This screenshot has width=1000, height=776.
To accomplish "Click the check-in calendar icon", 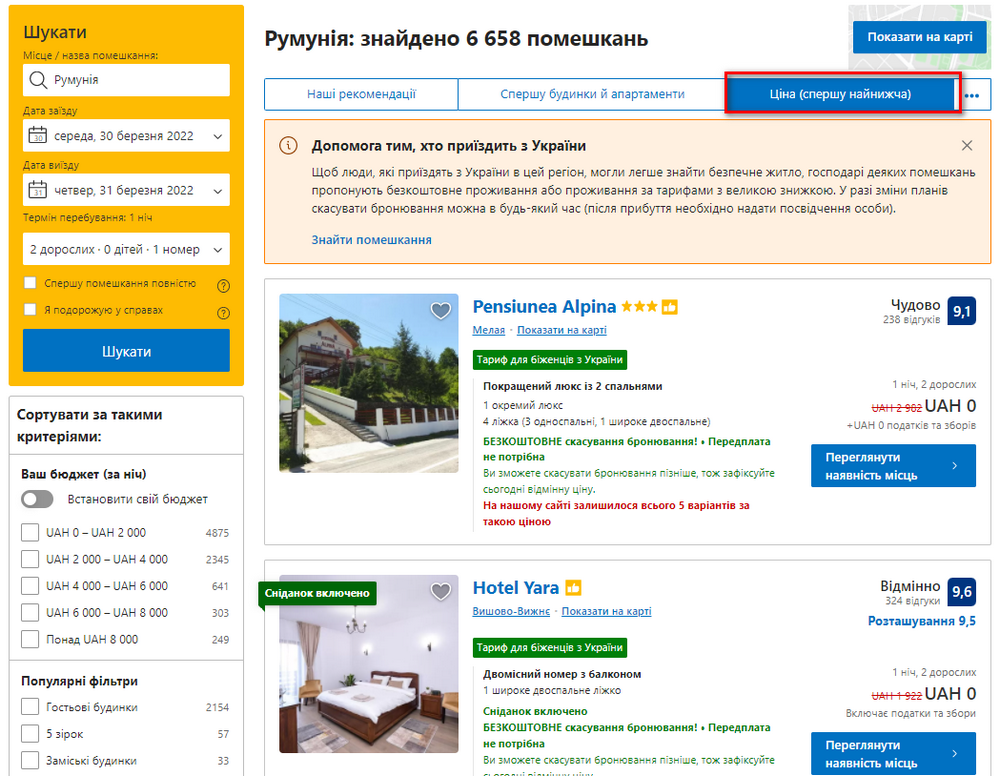I will click(38, 136).
